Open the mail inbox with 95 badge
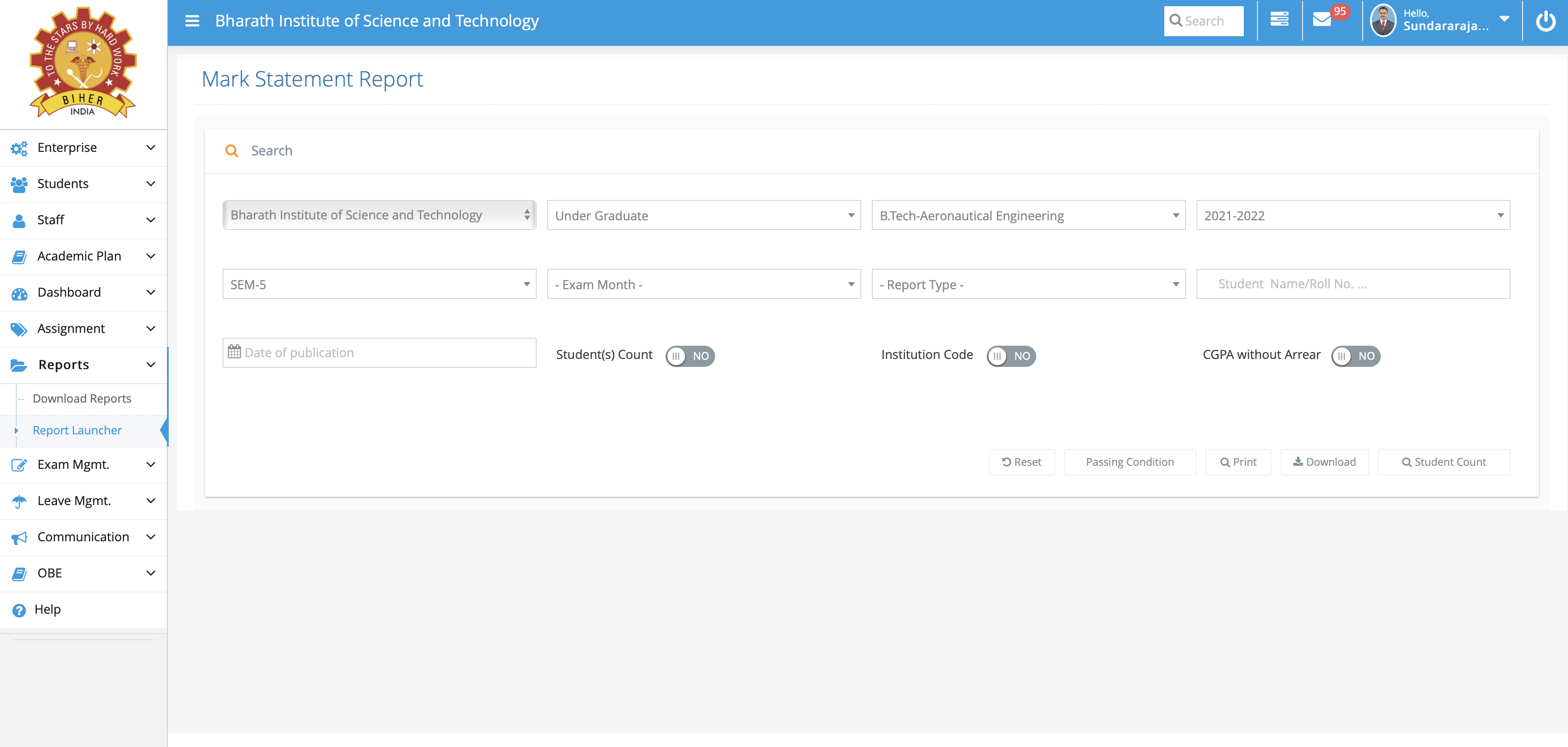Viewport: 1568px width, 747px height. point(1322,20)
